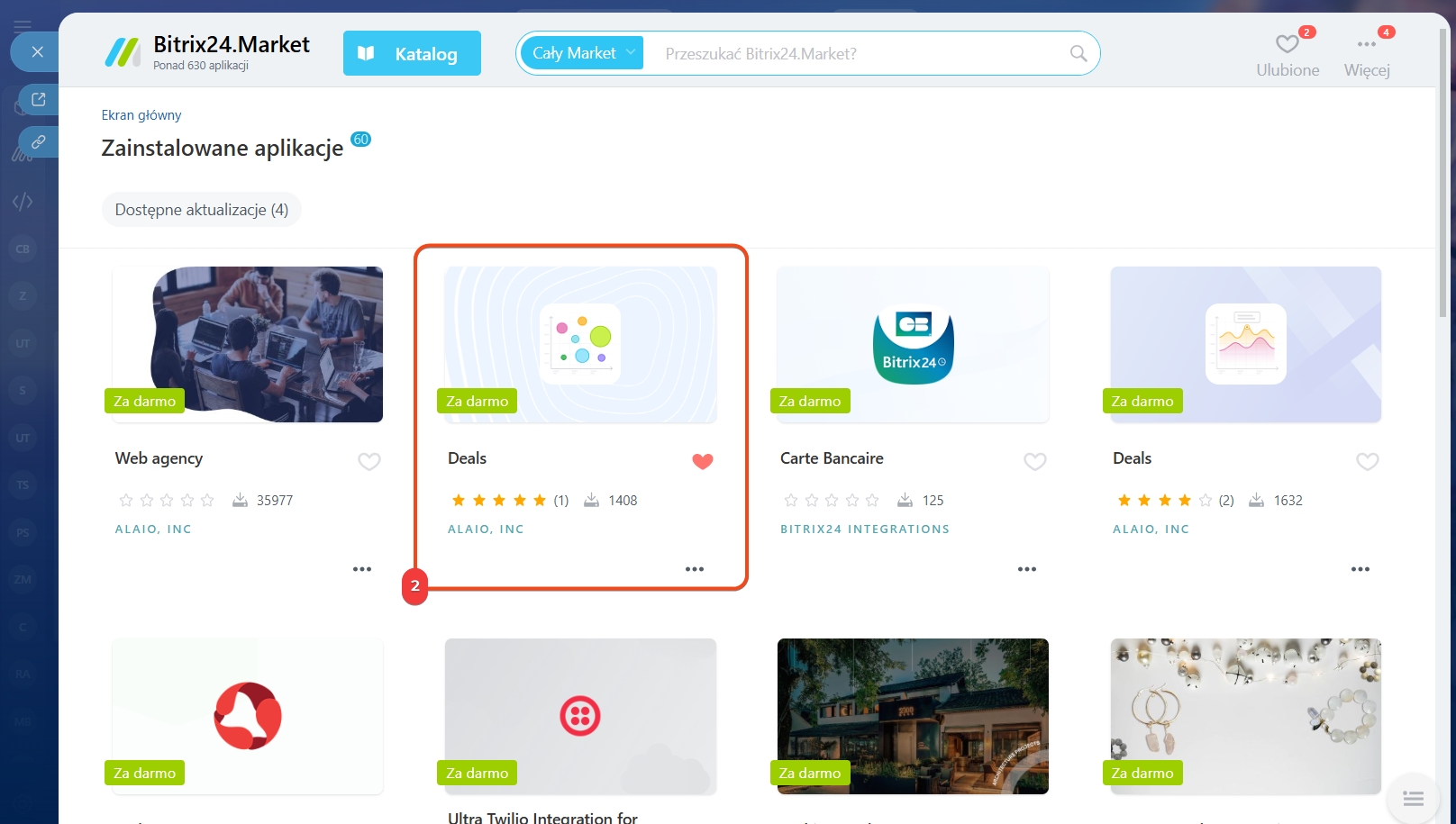1456x824 pixels.
Task: Click the (2) review count on Deals
Action: pyautogui.click(x=1226, y=501)
